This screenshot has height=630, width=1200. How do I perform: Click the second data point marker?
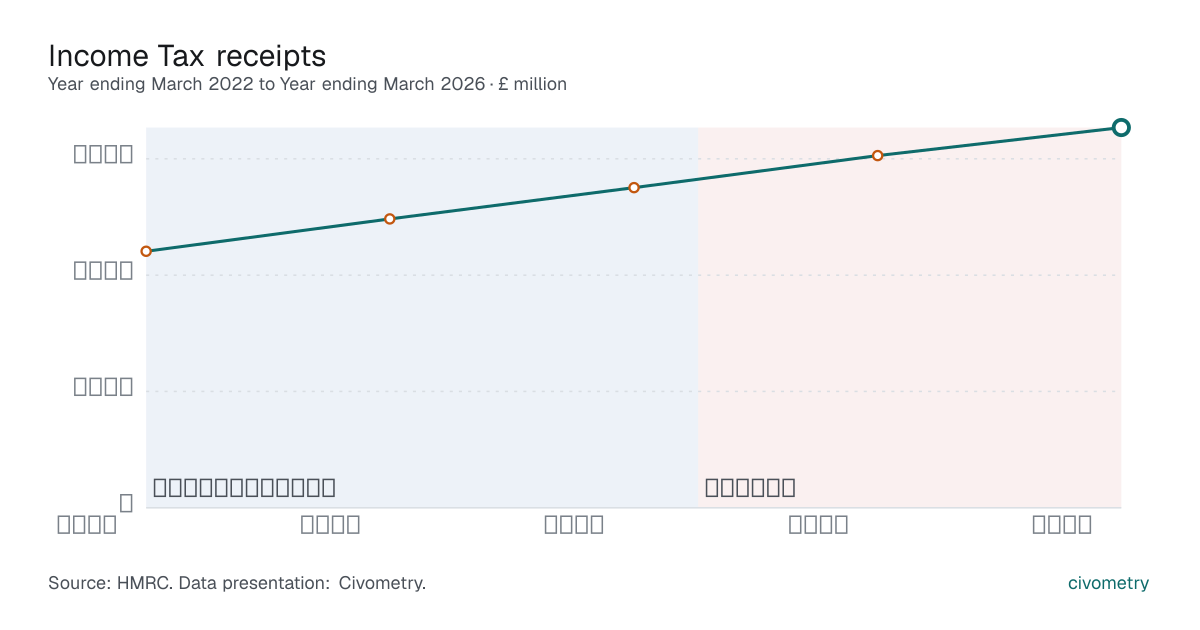tap(390, 219)
